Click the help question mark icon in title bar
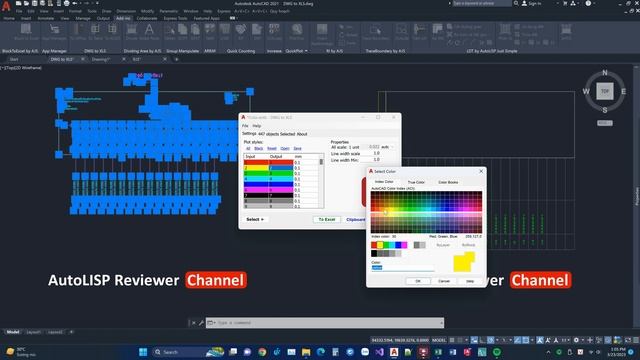The image size is (640, 360). (x=588, y=3)
